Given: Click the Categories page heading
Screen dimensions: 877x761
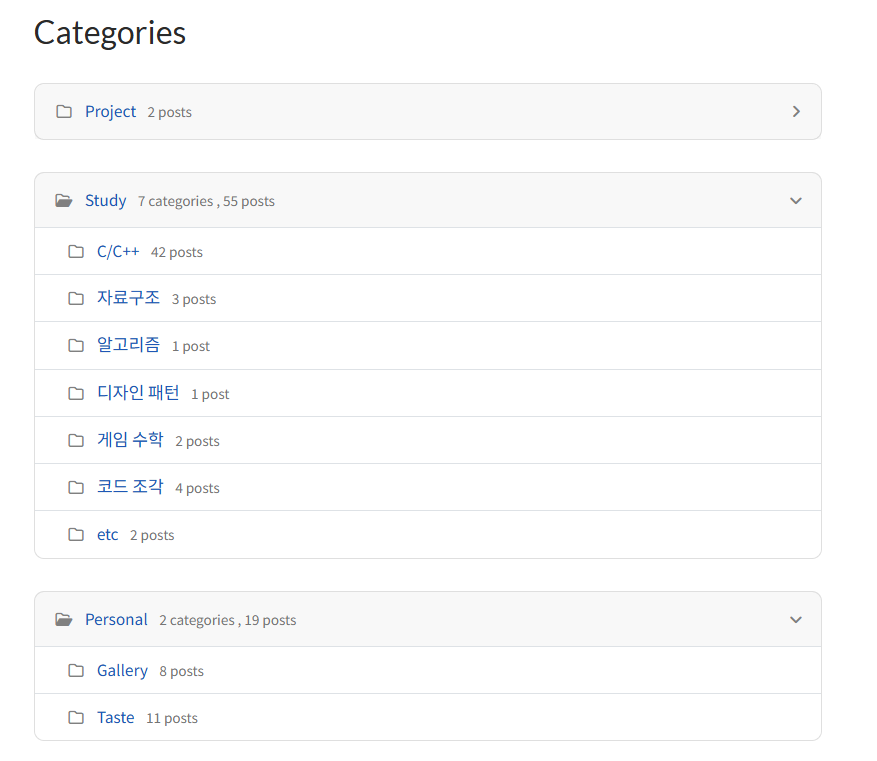Looking at the screenshot, I should (x=110, y=33).
